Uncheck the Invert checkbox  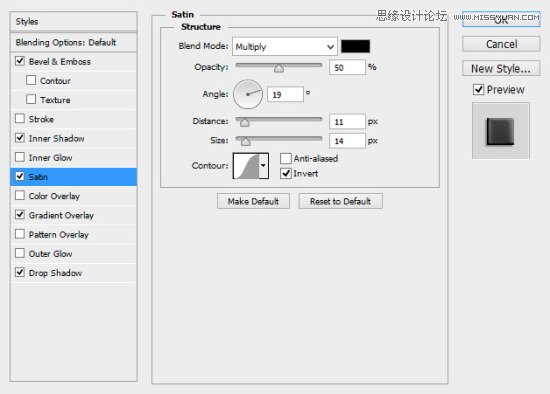pos(286,173)
